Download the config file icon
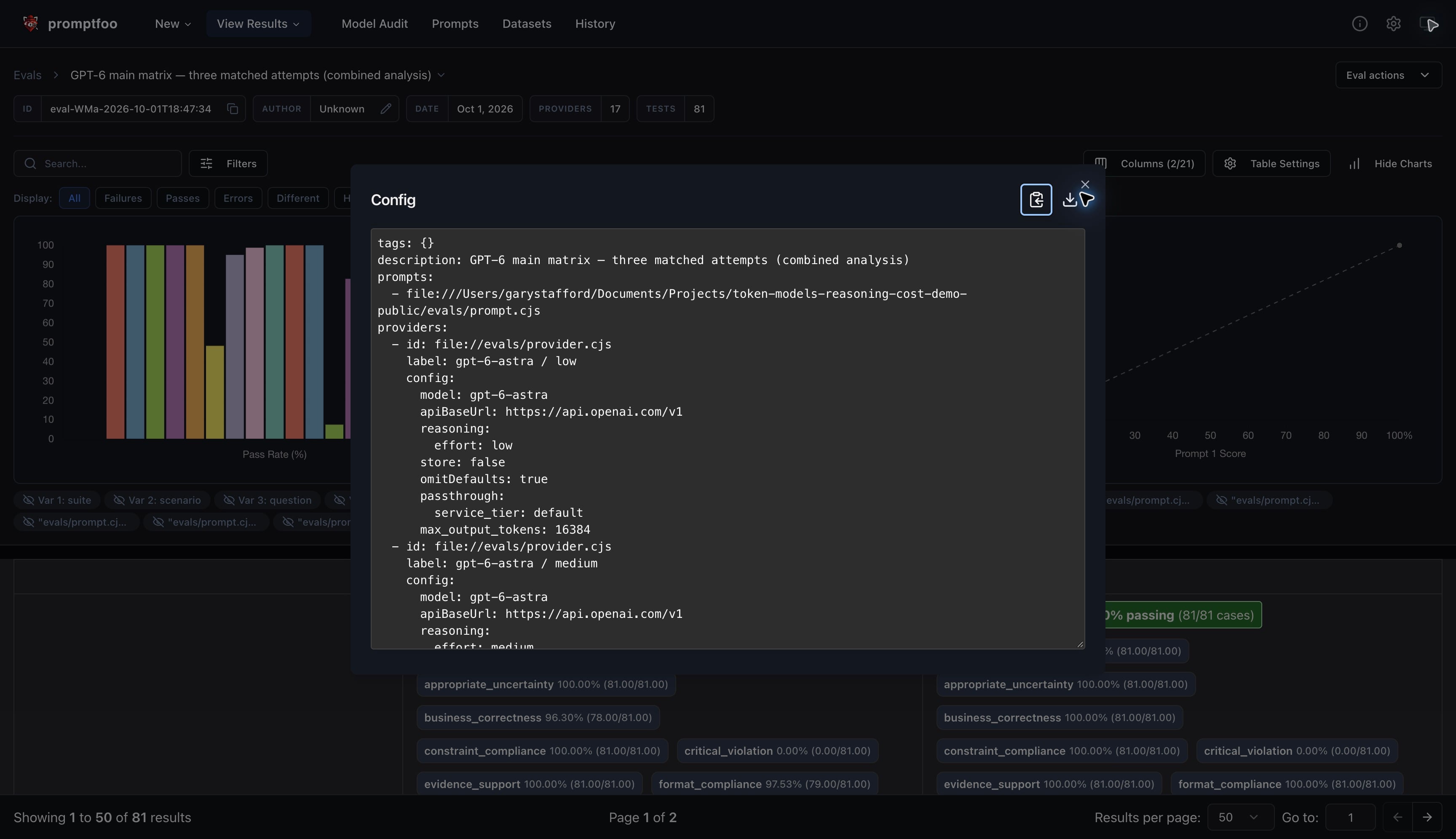Viewport: 1456px width, 839px height. [1069, 199]
